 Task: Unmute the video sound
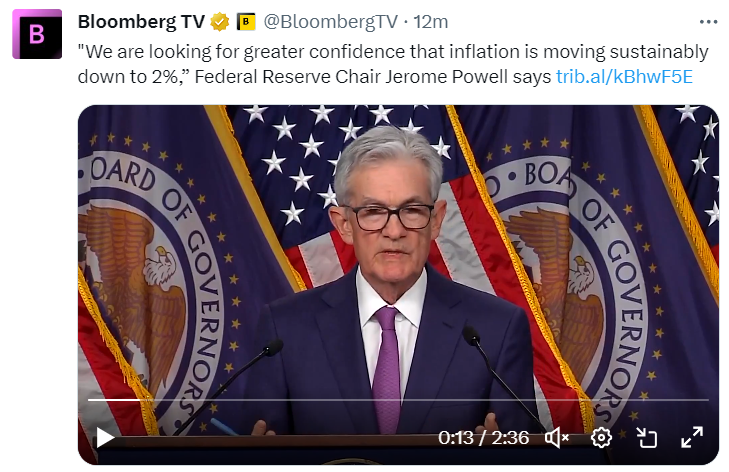(x=557, y=437)
